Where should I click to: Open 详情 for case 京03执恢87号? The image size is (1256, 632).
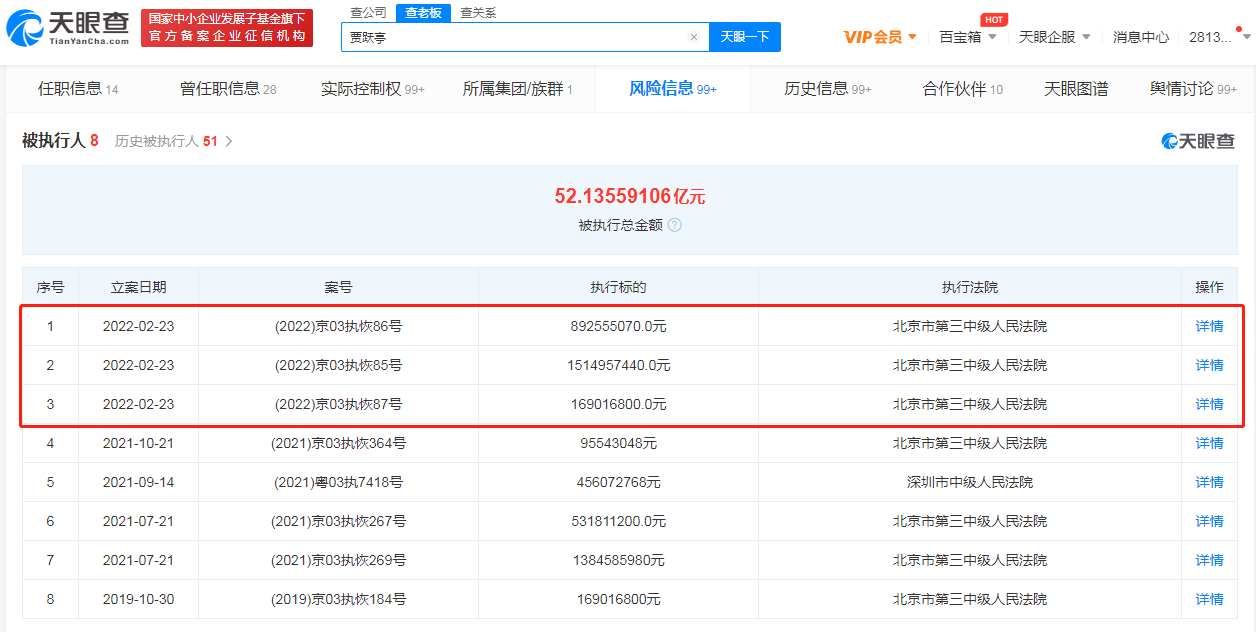1209,404
